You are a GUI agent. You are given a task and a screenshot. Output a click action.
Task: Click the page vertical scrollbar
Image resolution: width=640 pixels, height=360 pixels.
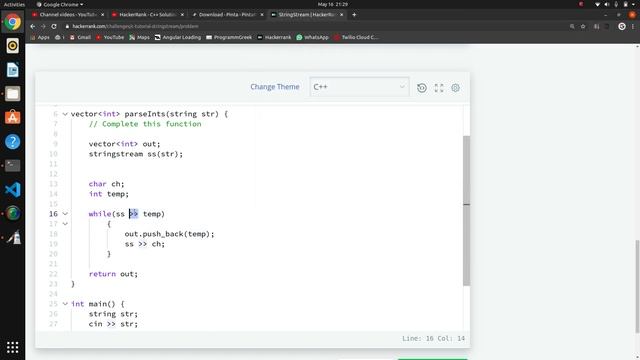637,287
